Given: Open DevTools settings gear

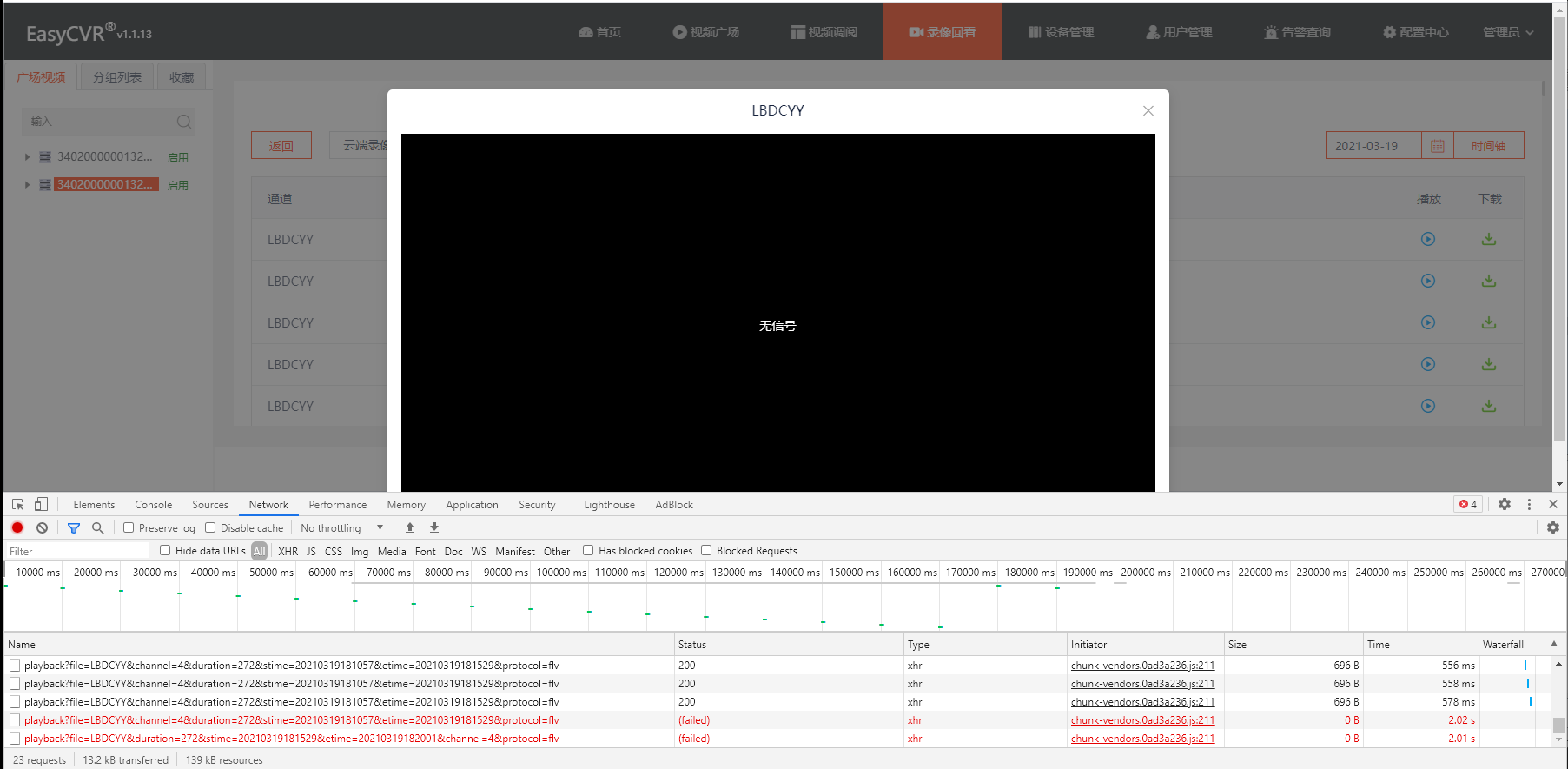Looking at the screenshot, I should 1505,504.
